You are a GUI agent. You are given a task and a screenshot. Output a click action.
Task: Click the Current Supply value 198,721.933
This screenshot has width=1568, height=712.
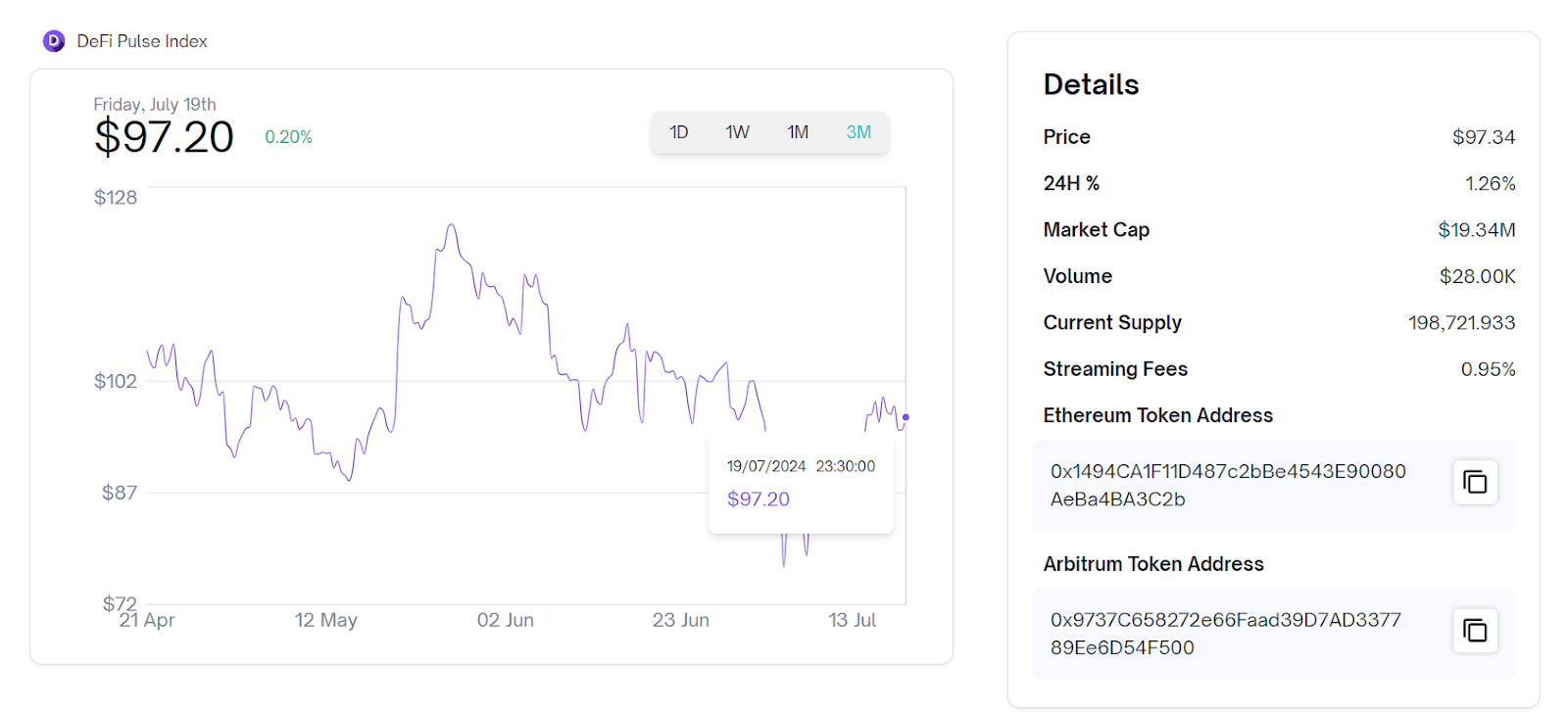click(x=1462, y=322)
